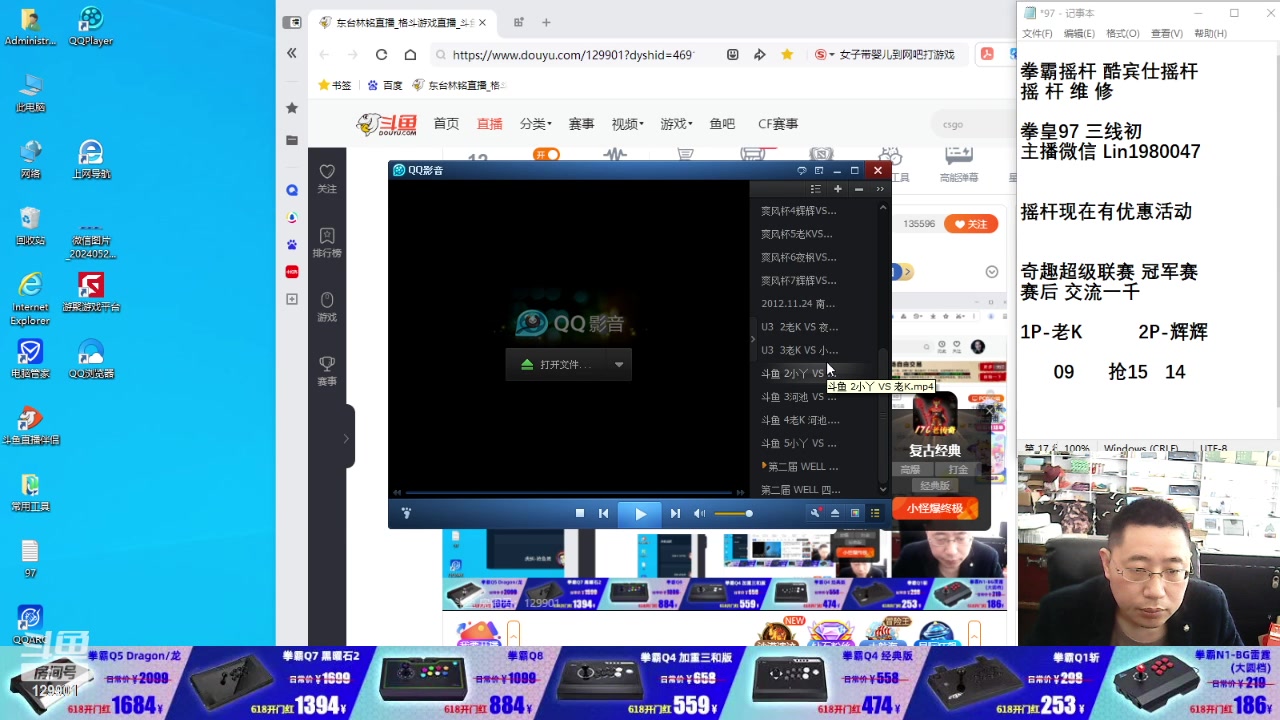This screenshot has height=720, width=1280.
Task: Click the footprint icon in QQ影音
Action: click(406, 513)
